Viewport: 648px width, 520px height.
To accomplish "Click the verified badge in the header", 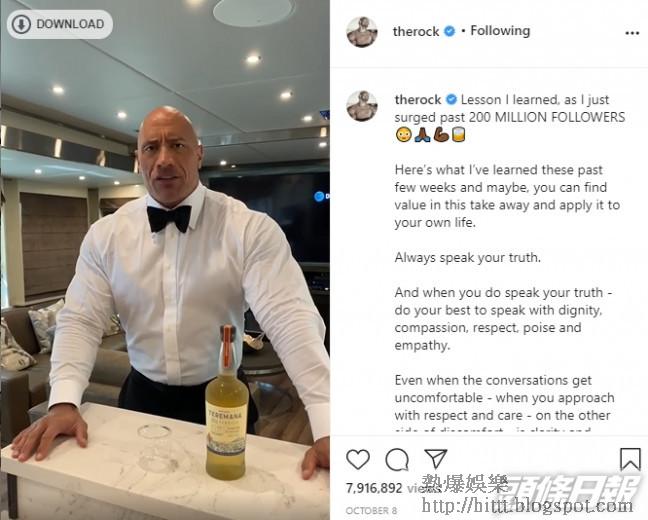I will (x=449, y=31).
